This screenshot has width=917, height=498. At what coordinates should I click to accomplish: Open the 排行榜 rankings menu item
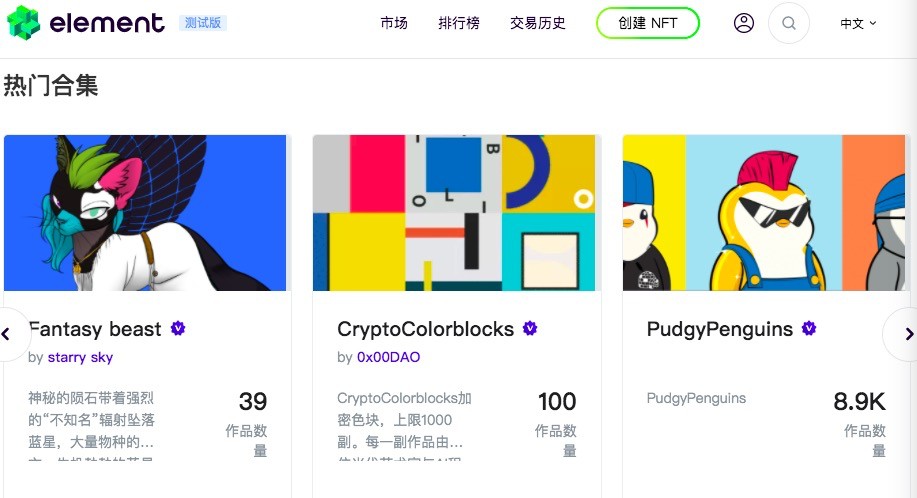458,23
